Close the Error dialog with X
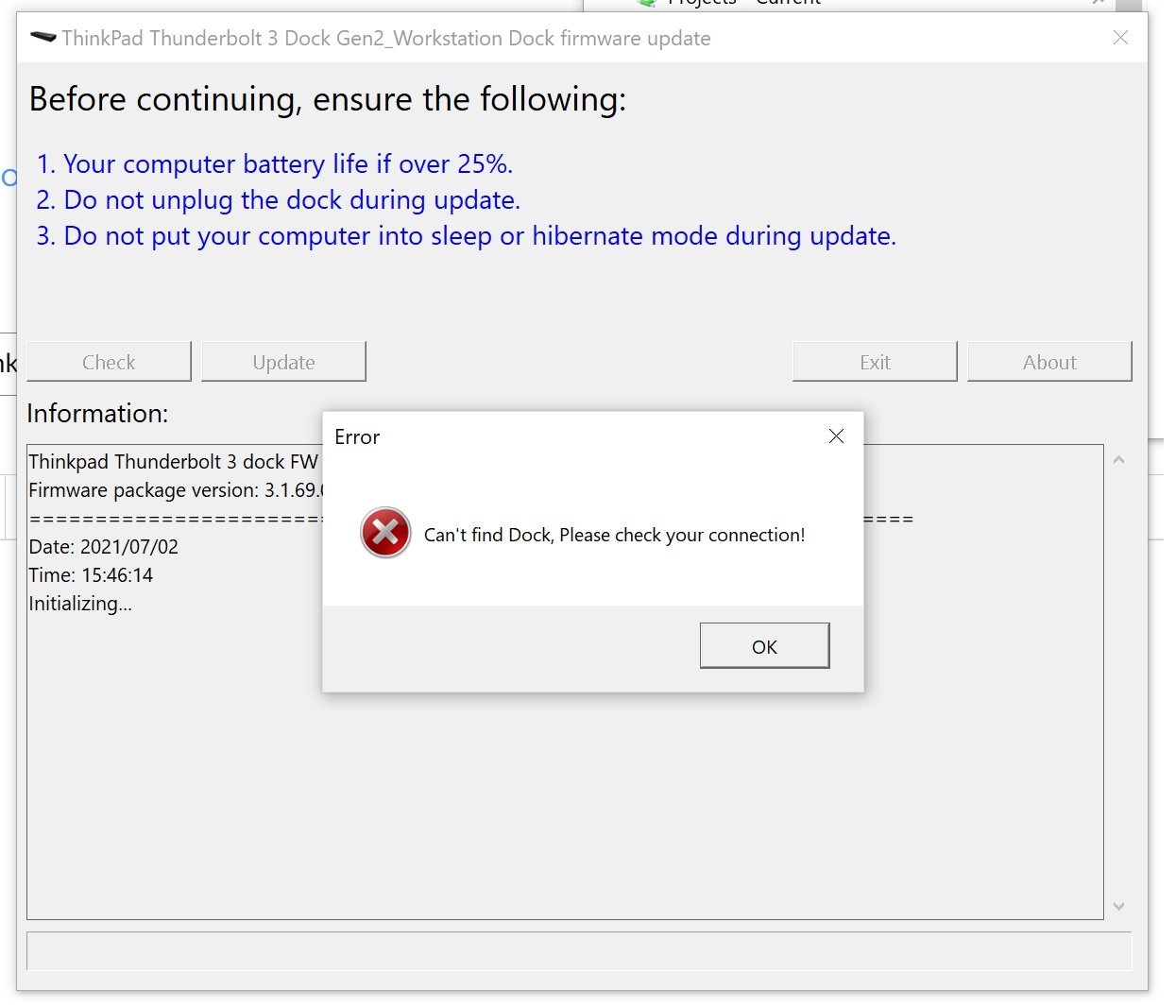This screenshot has height=1008, width=1176. click(836, 436)
